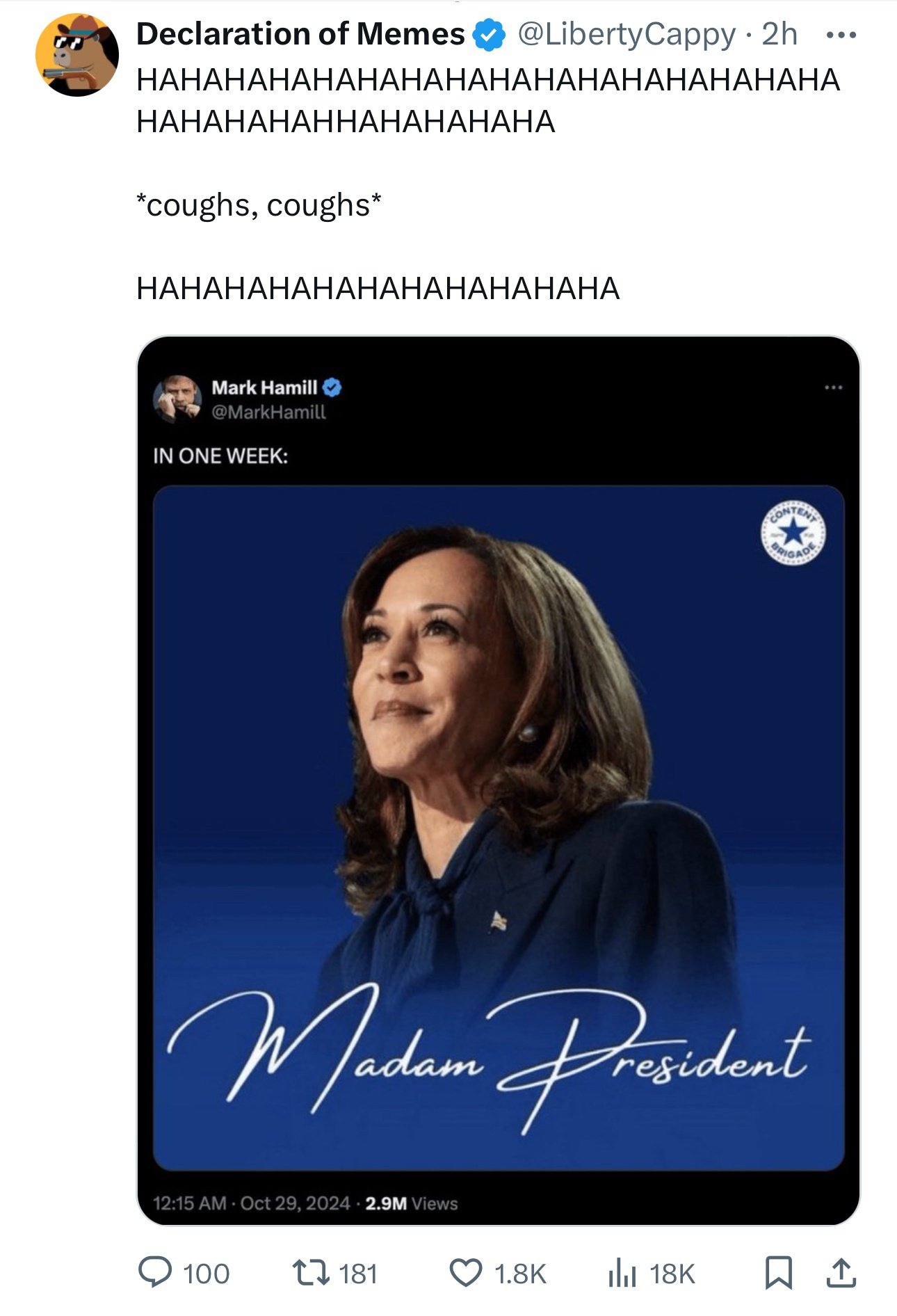
Task: Open Declaration of Memes profile avatar
Action: [x=77, y=55]
